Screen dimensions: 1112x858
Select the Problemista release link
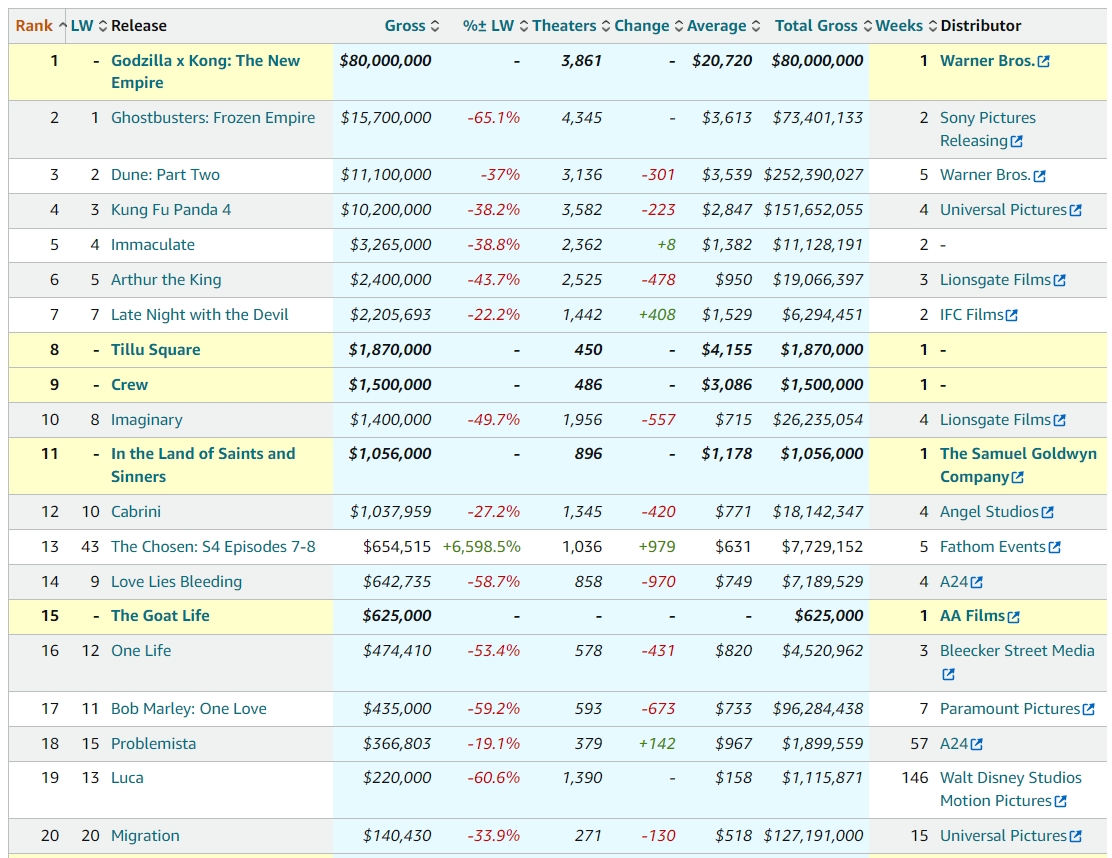click(153, 743)
